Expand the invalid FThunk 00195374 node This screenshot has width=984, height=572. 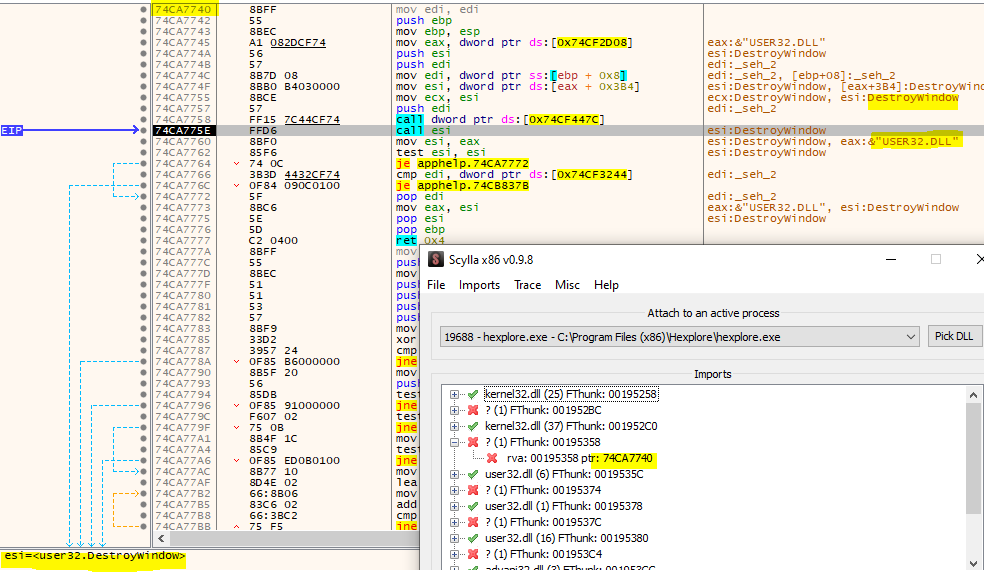tap(454, 490)
